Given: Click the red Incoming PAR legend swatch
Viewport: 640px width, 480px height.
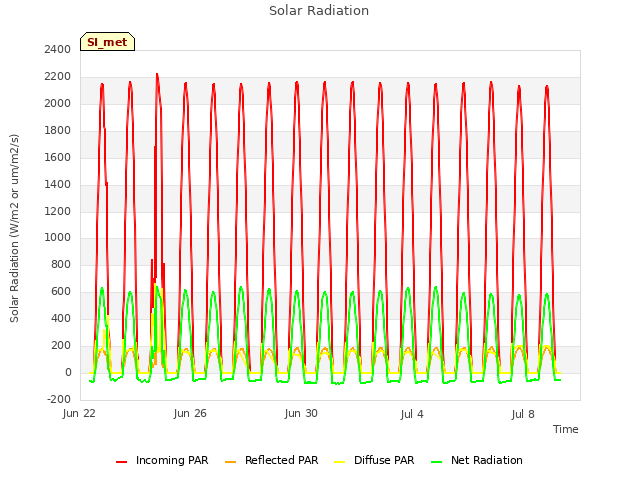Looking at the screenshot, I should pos(121,462).
